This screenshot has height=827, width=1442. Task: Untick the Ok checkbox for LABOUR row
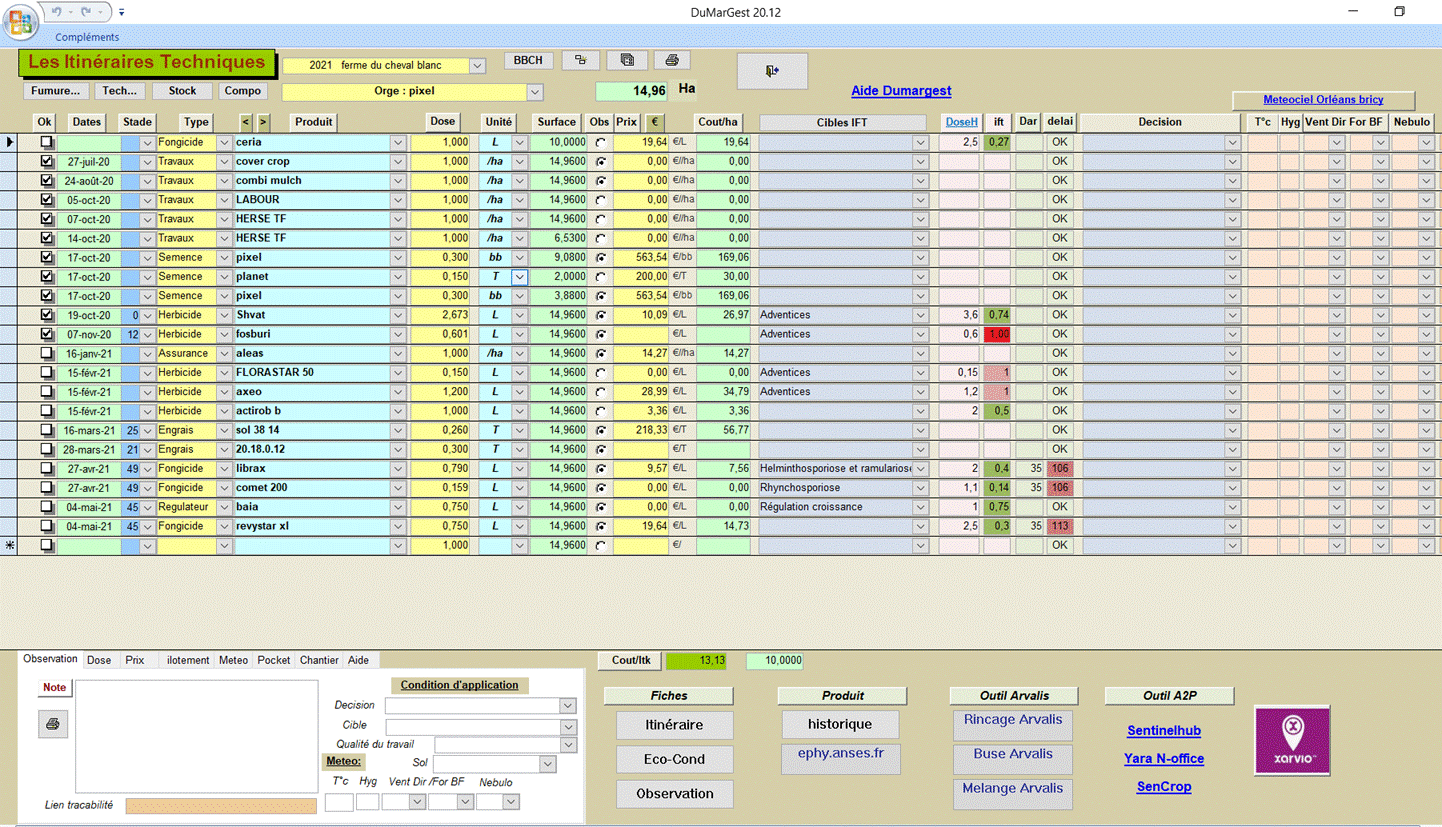46,200
